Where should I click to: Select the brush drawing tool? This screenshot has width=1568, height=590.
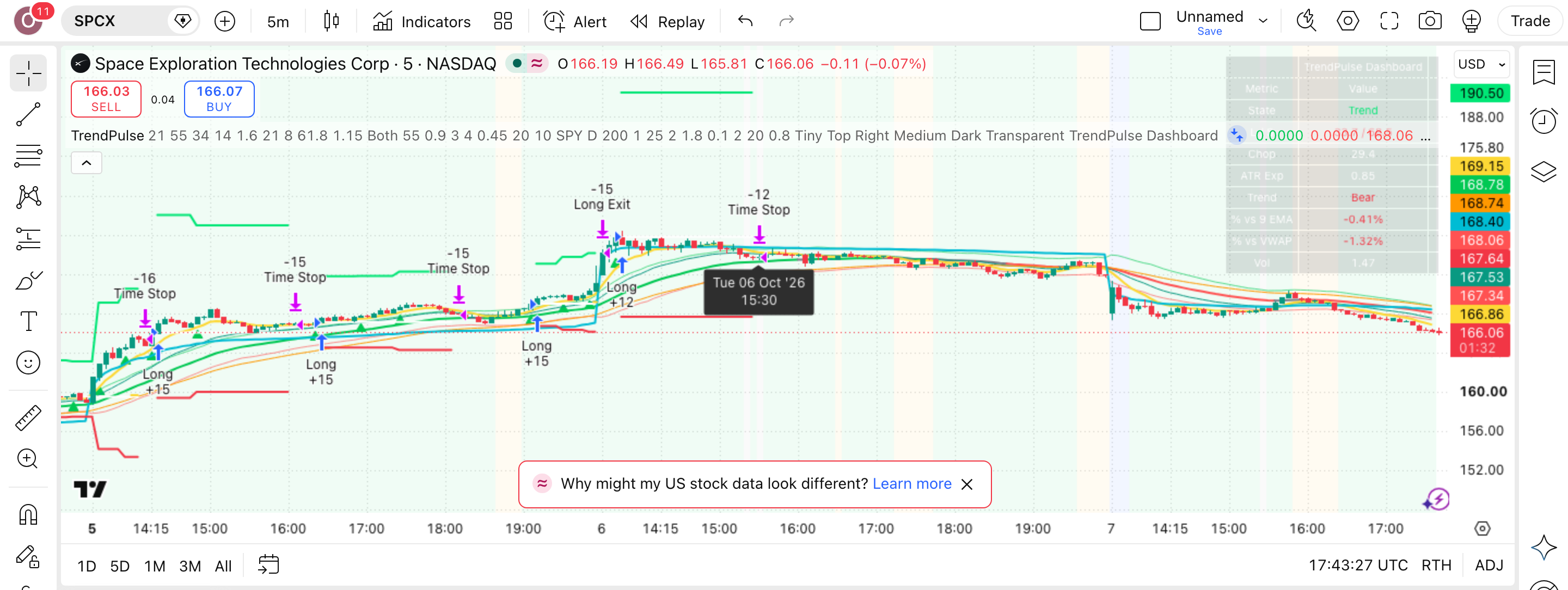28,280
